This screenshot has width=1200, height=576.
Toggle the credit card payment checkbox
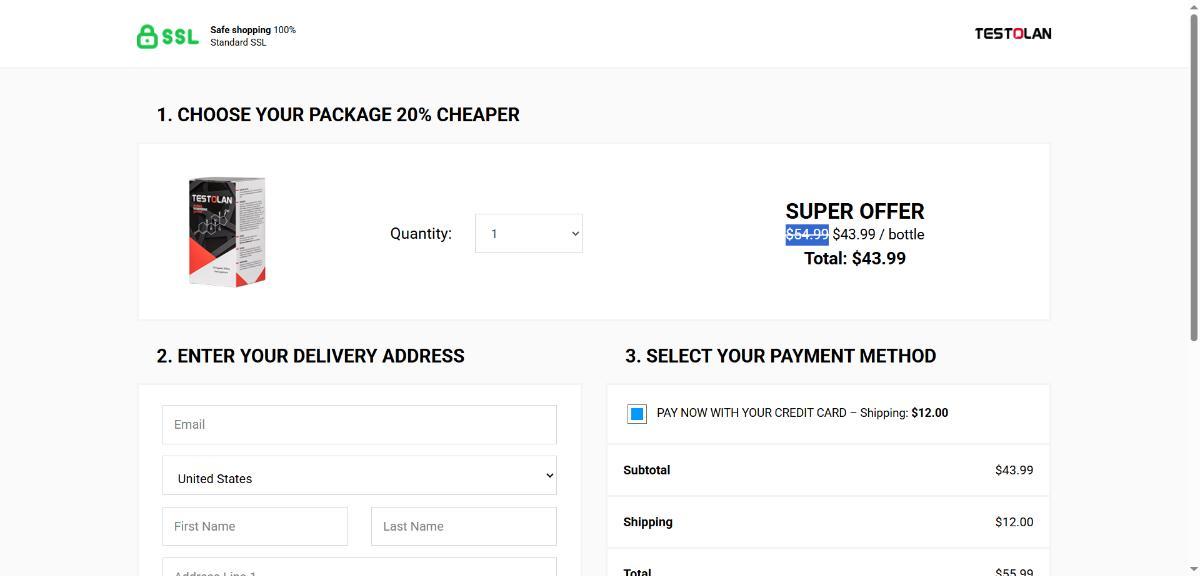pos(637,413)
